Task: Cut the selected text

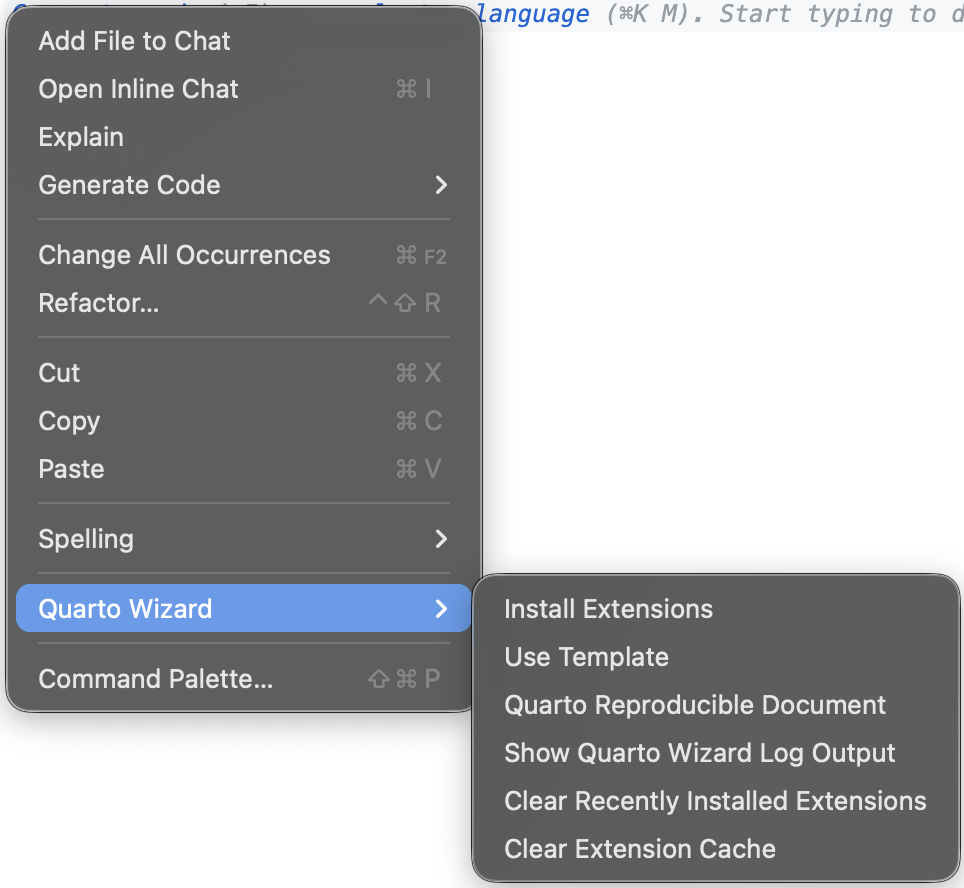Action: pos(58,373)
